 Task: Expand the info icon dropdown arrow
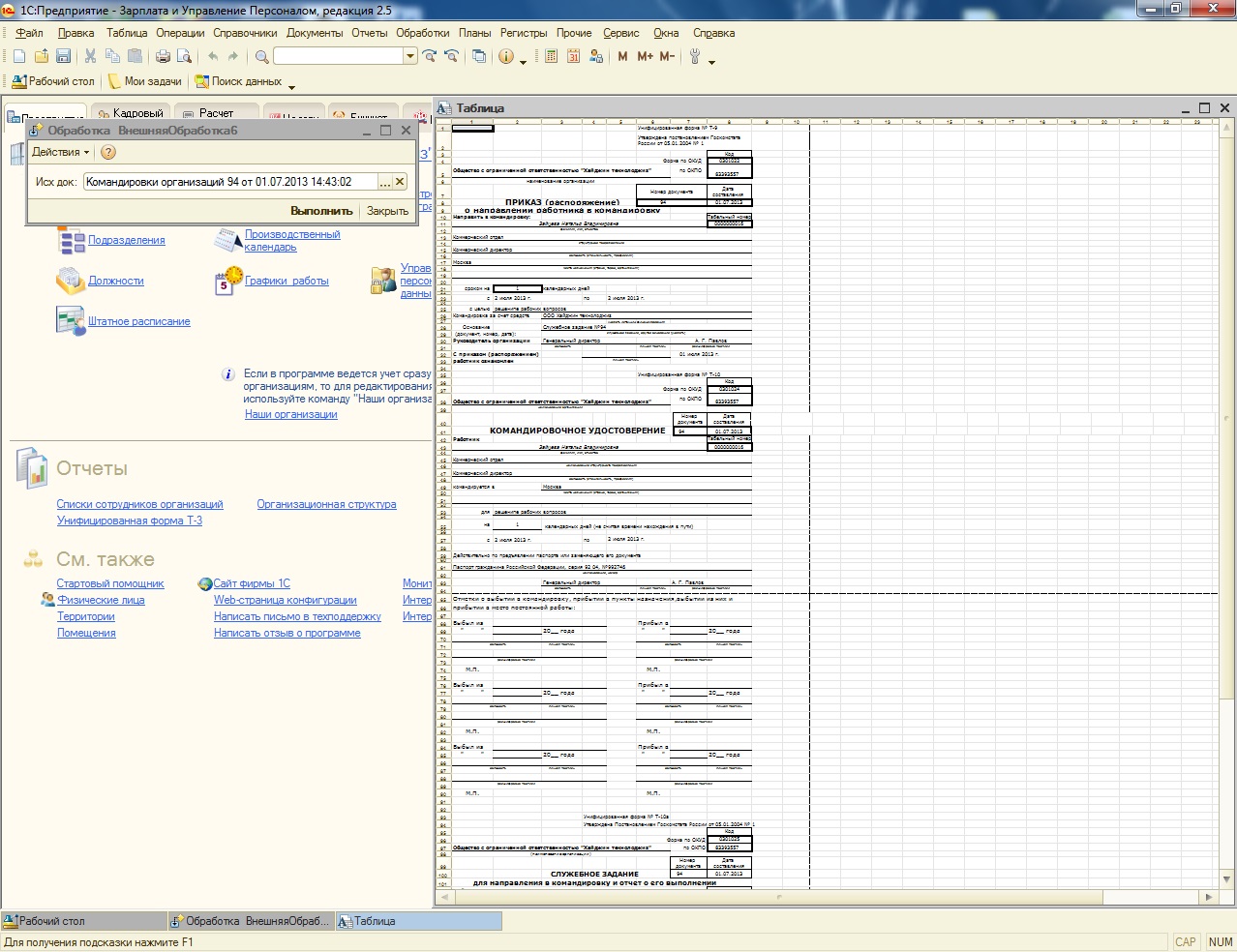point(524,62)
